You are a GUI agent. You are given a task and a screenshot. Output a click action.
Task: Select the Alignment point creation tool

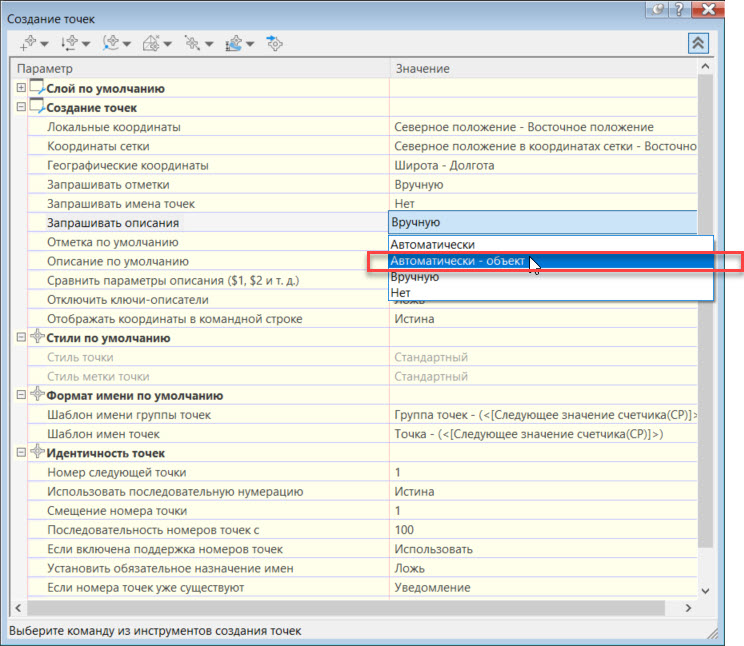(x=111, y=44)
